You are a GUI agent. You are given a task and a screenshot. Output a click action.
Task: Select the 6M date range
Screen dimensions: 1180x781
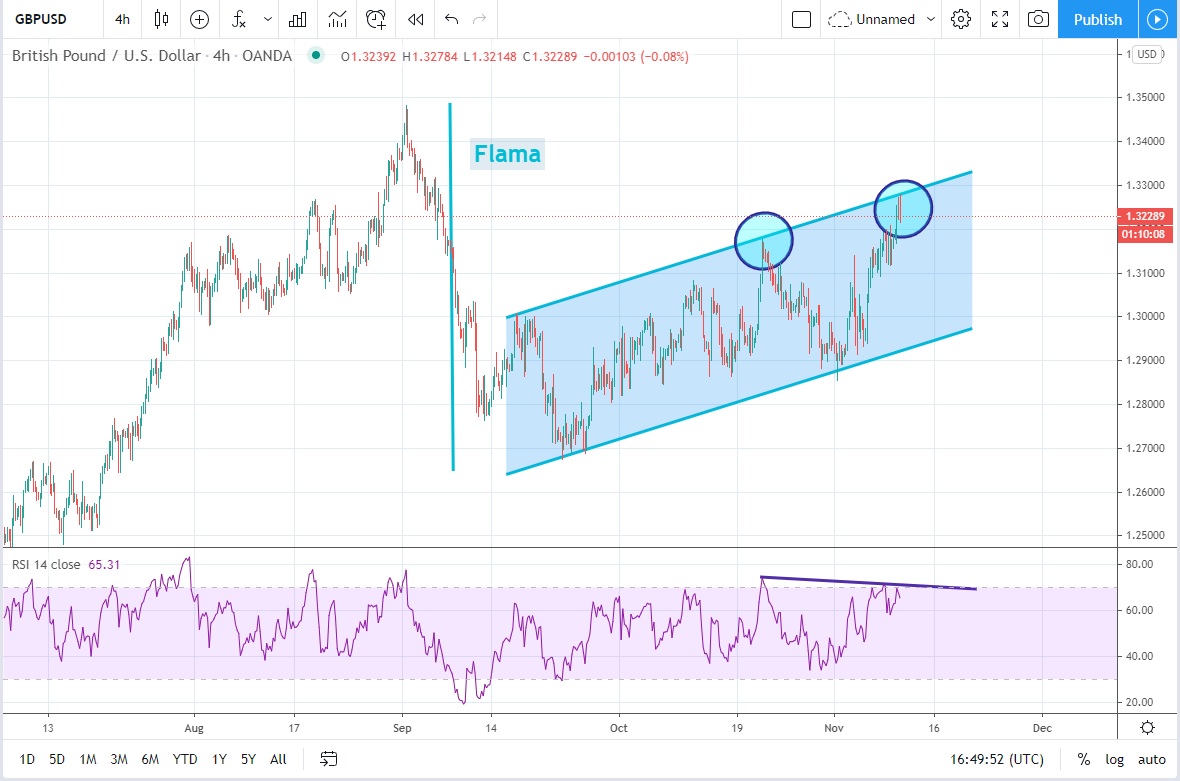pyautogui.click(x=151, y=759)
